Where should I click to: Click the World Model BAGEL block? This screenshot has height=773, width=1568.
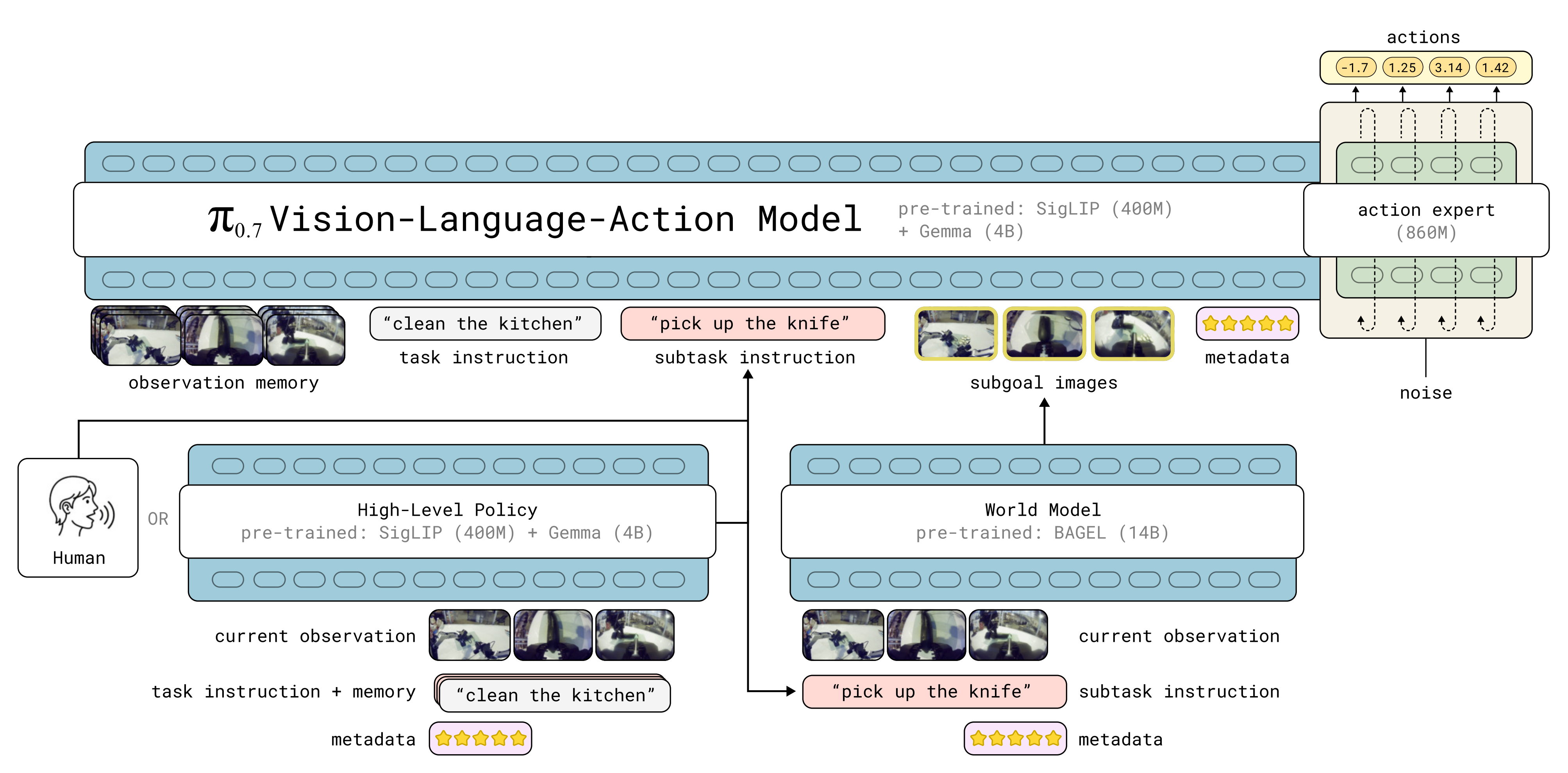pos(1042,521)
